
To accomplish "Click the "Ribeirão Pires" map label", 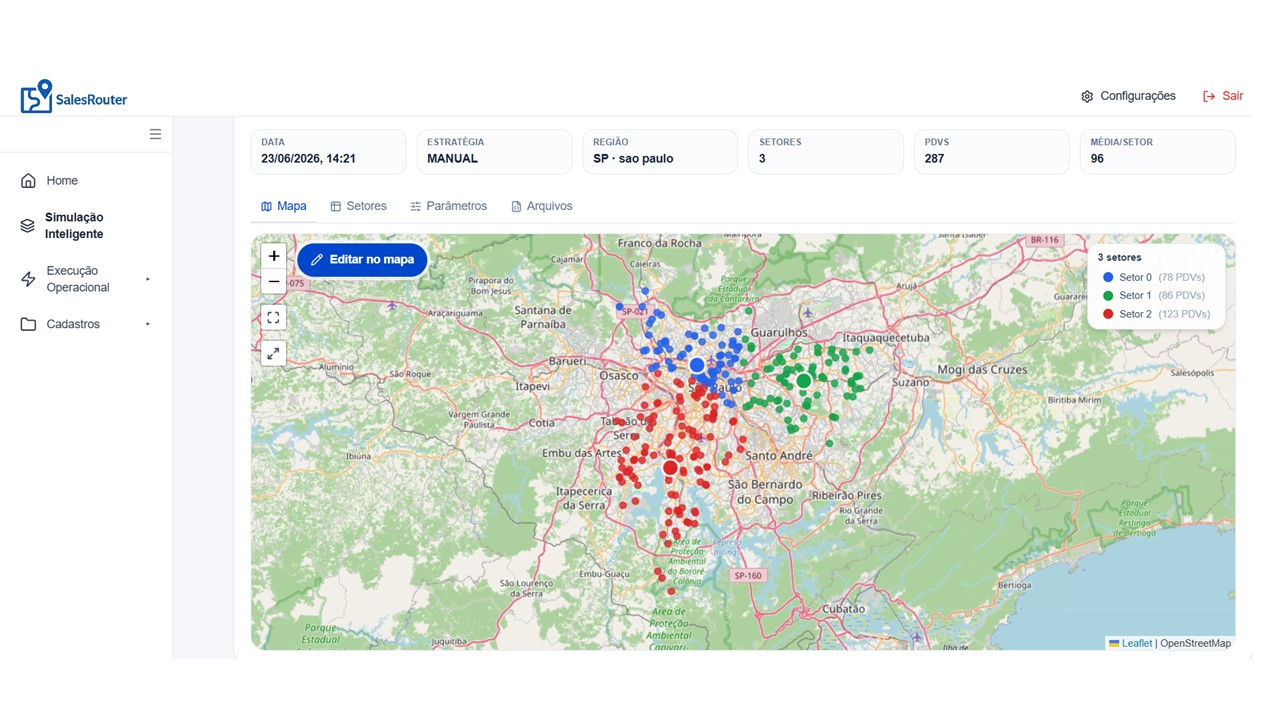I will (846, 495).
